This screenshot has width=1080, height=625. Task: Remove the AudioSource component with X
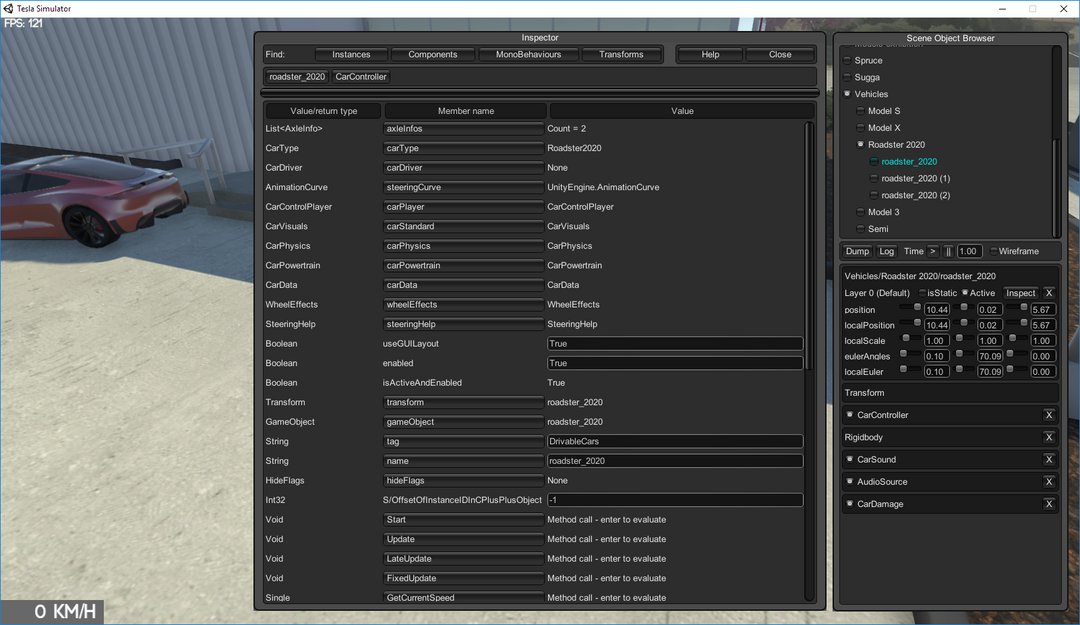(x=1049, y=482)
